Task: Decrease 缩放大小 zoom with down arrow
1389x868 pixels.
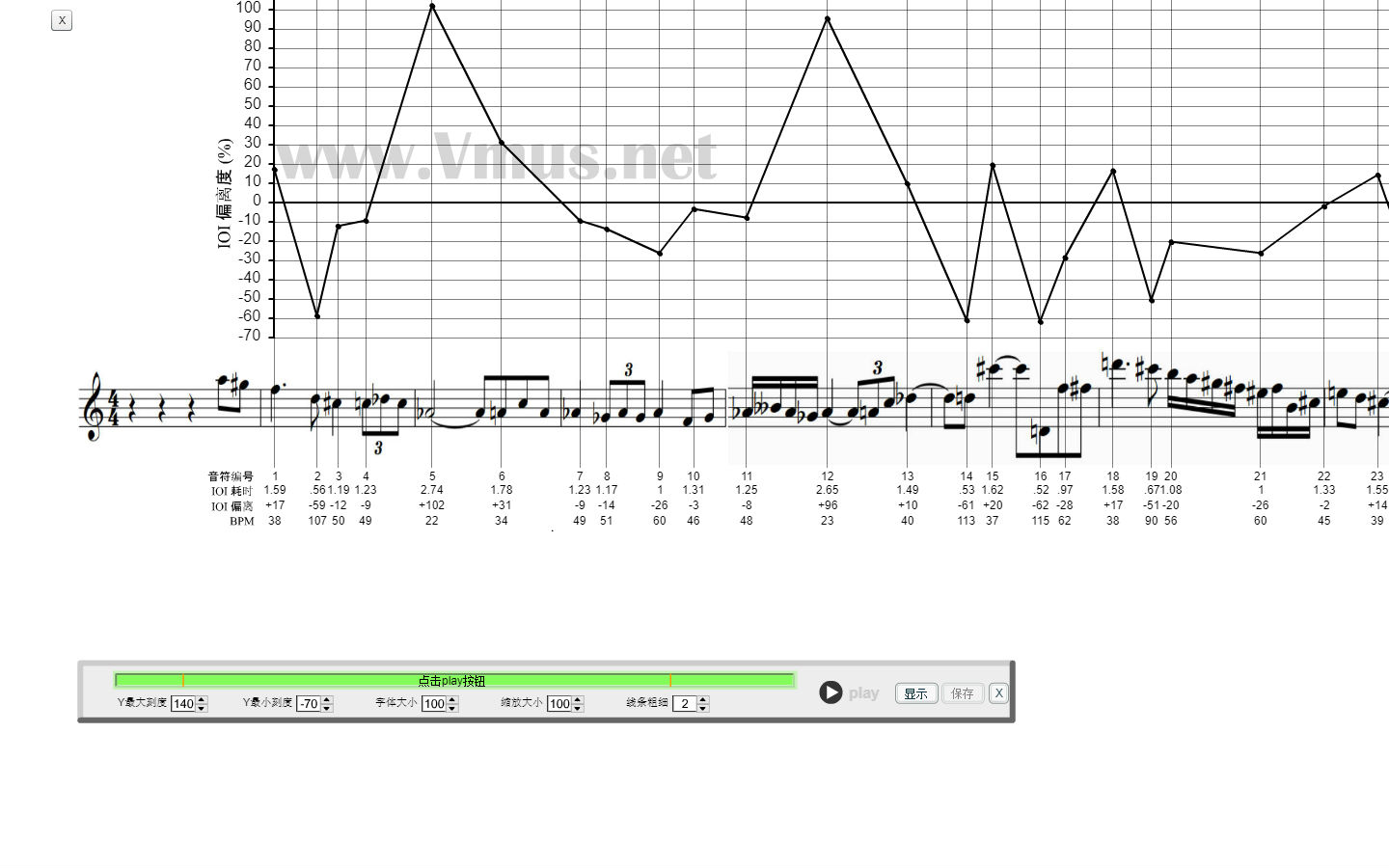Action: coord(578,708)
